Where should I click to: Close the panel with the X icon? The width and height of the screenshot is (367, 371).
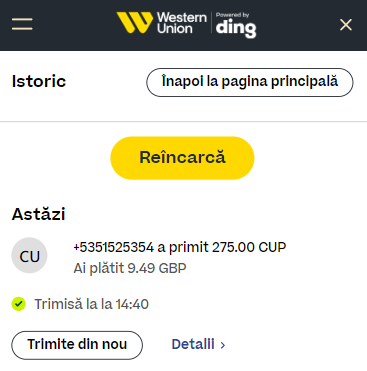click(x=346, y=25)
